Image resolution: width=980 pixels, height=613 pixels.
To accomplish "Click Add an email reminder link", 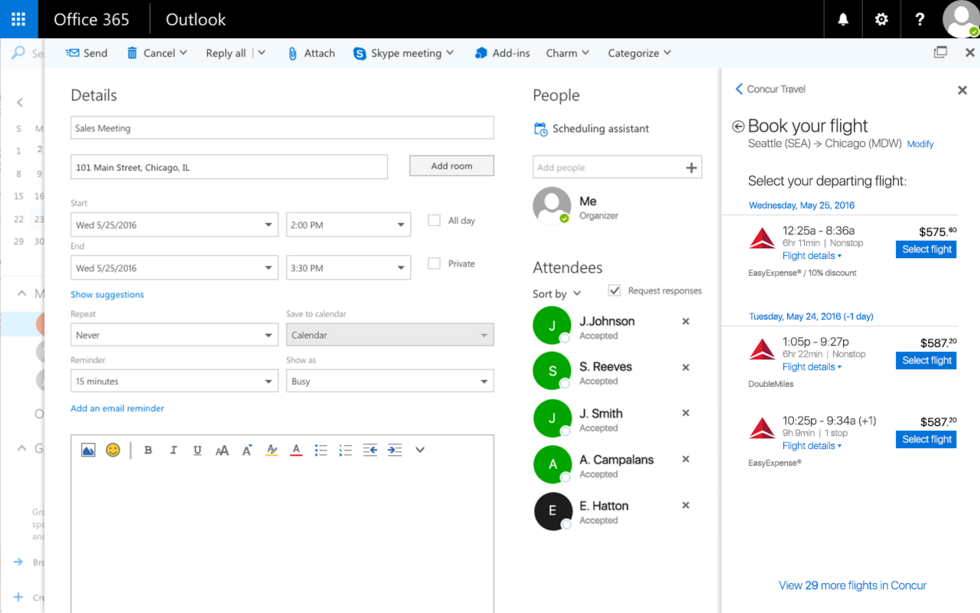I will [117, 408].
